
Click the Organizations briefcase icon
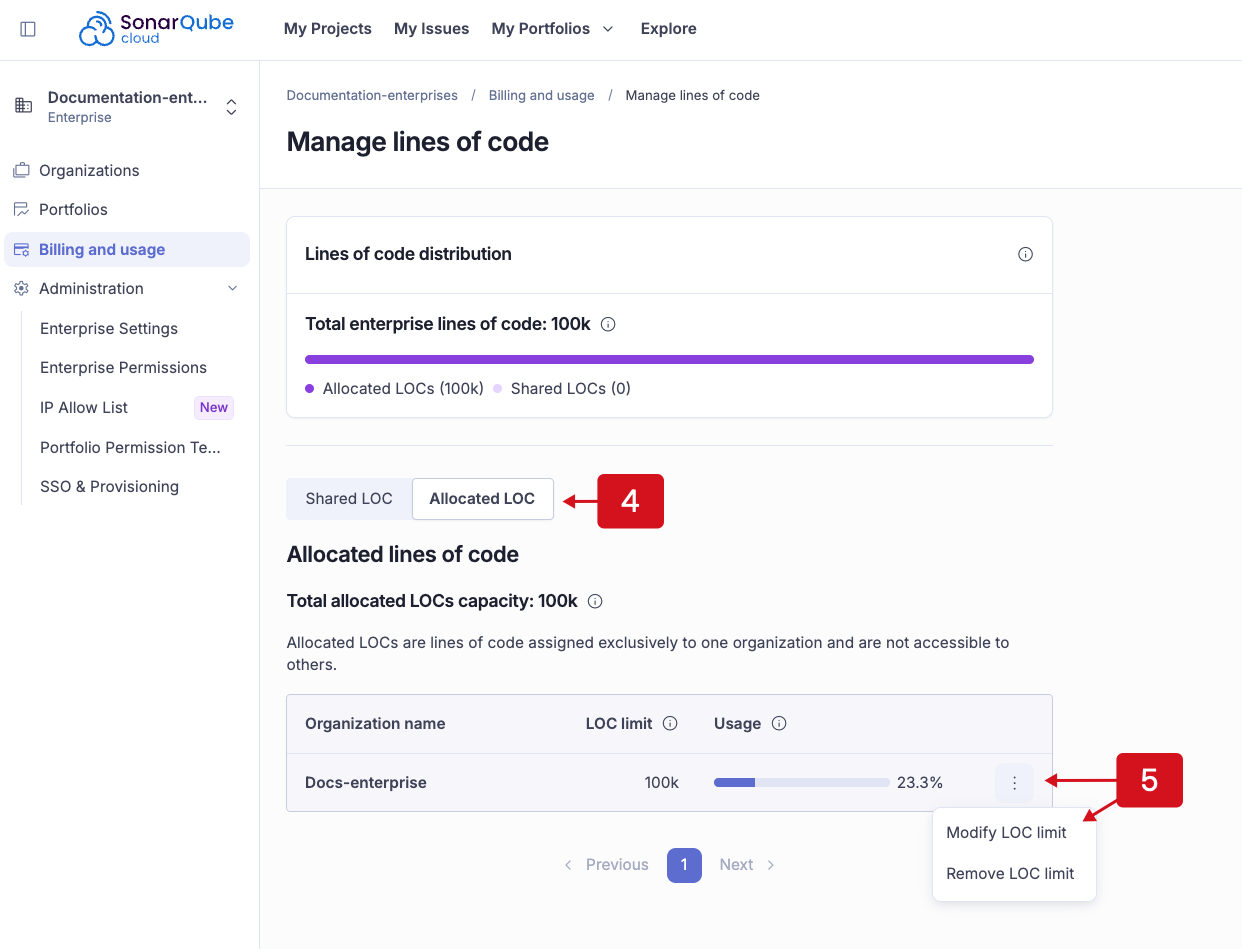point(21,170)
